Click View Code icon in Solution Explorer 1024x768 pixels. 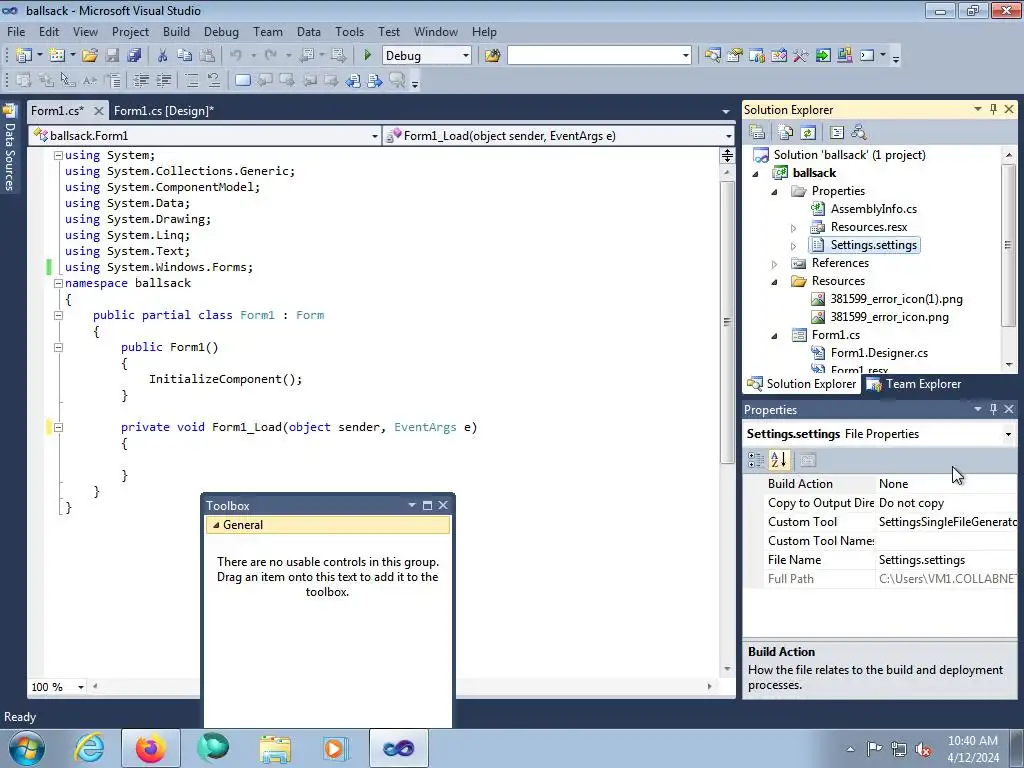tap(837, 133)
